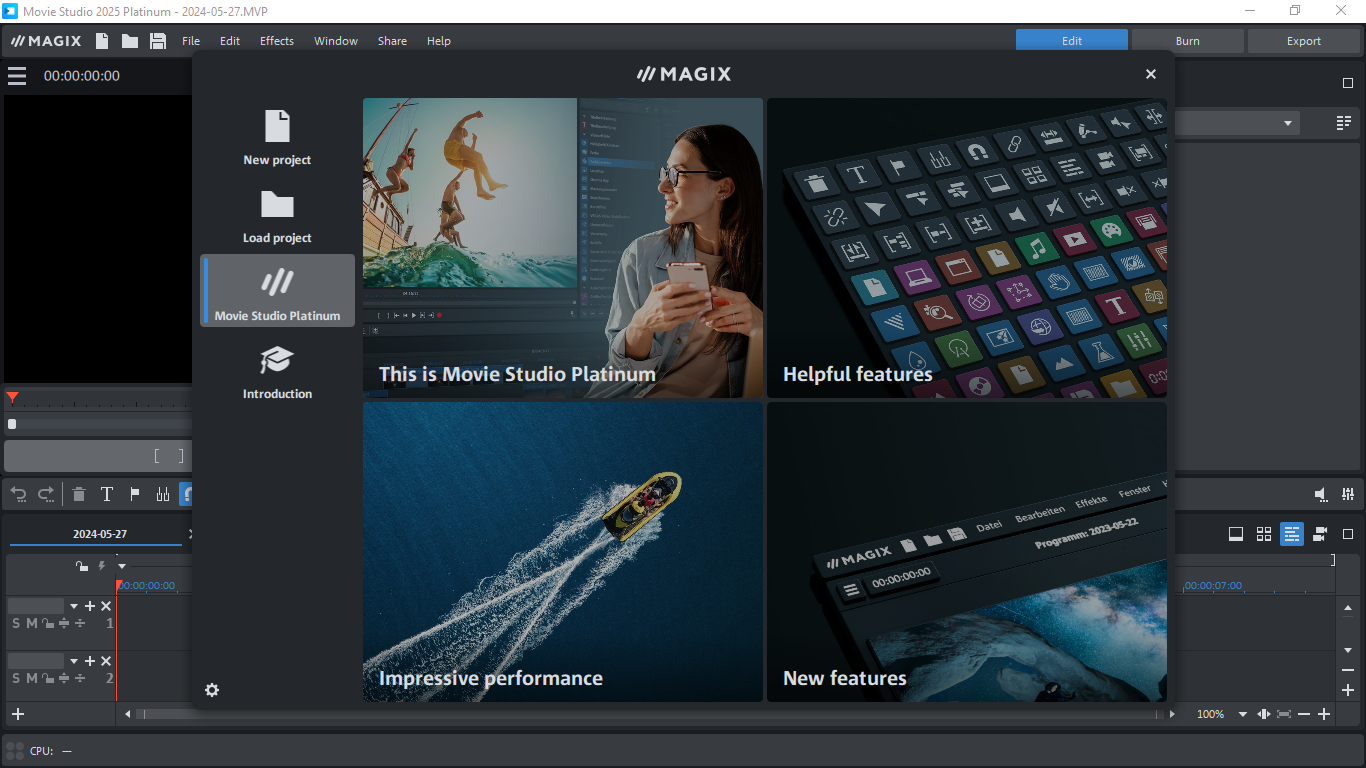1366x768 pixels.
Task: Click the track 1 name field
Action: [36, 606]
